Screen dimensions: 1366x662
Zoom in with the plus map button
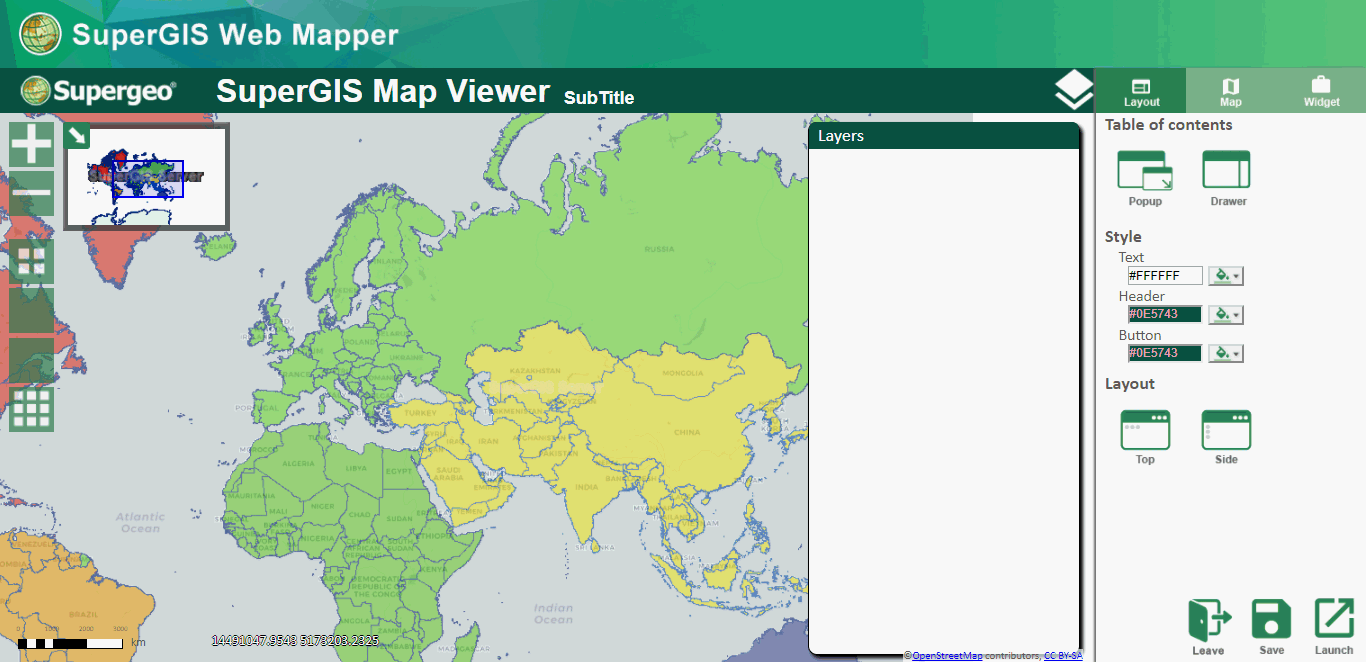pos(32,144)
